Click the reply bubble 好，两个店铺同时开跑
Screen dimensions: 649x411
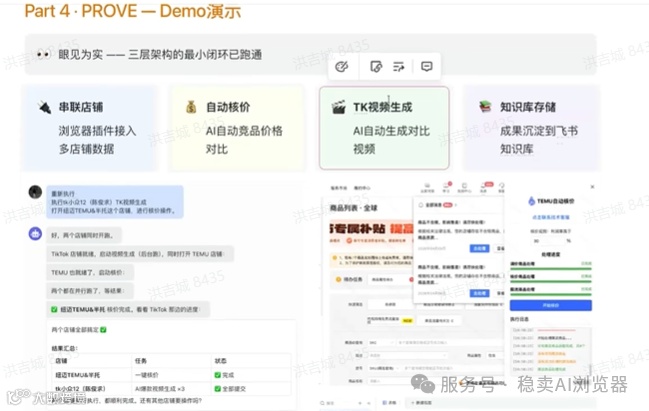point(84,236)
